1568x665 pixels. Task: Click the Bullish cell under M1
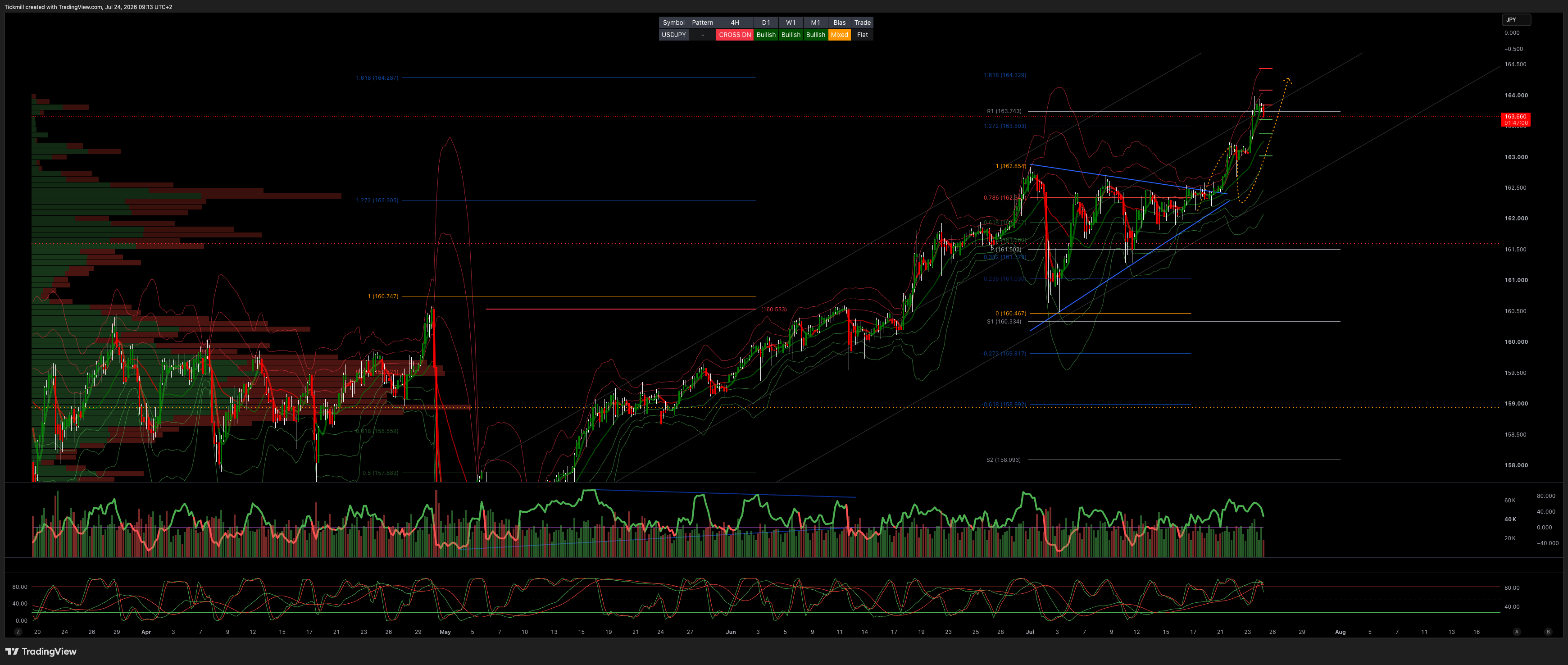click(815, 35)
